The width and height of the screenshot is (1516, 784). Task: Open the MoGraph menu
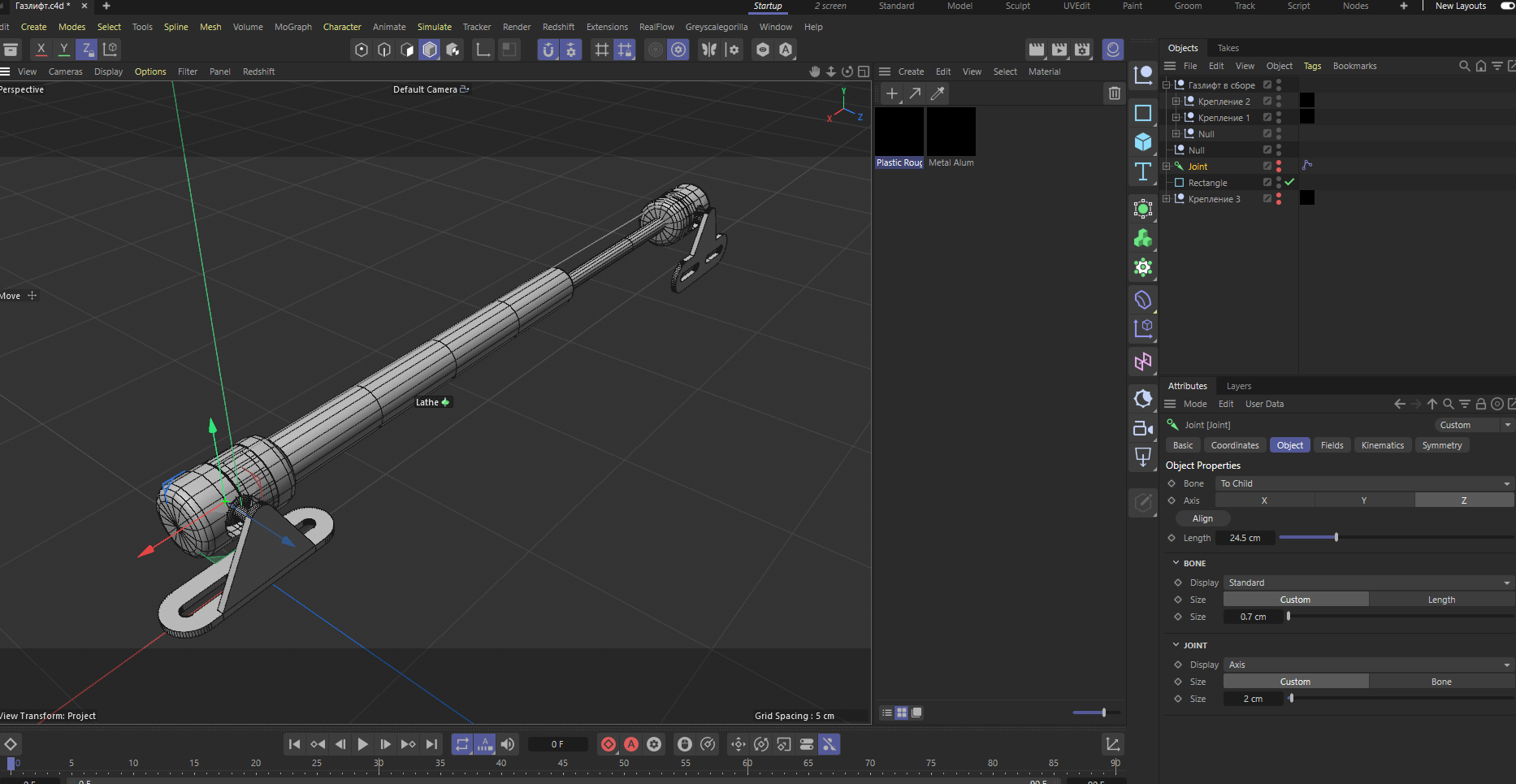pyautogui.click(x=292, y=27)
